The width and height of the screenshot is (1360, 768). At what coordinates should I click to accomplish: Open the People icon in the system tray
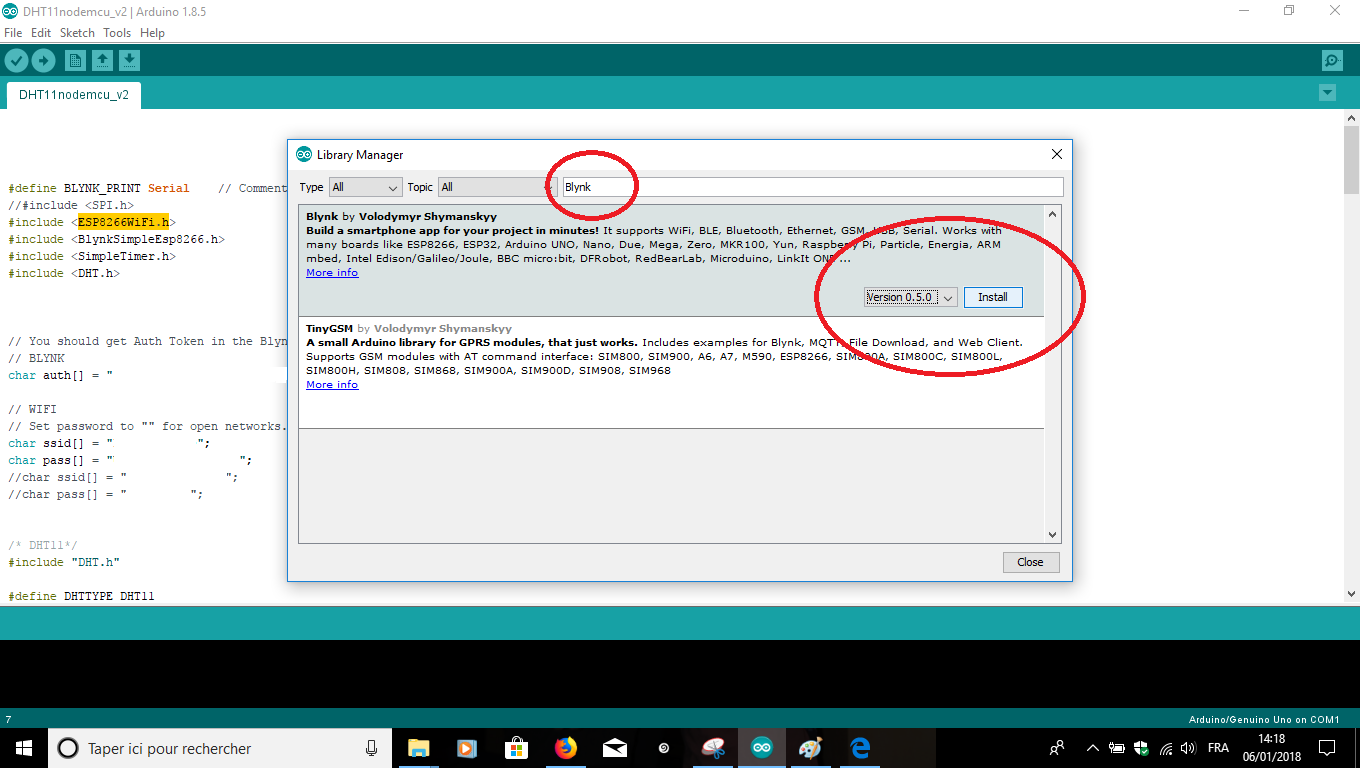(x=1056, y=748)
